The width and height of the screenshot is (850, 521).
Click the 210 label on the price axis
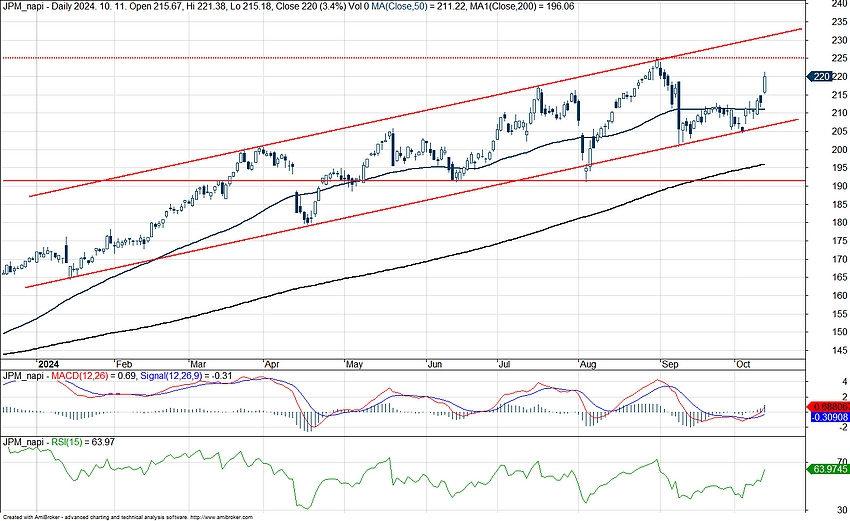(x=840, y=113)
